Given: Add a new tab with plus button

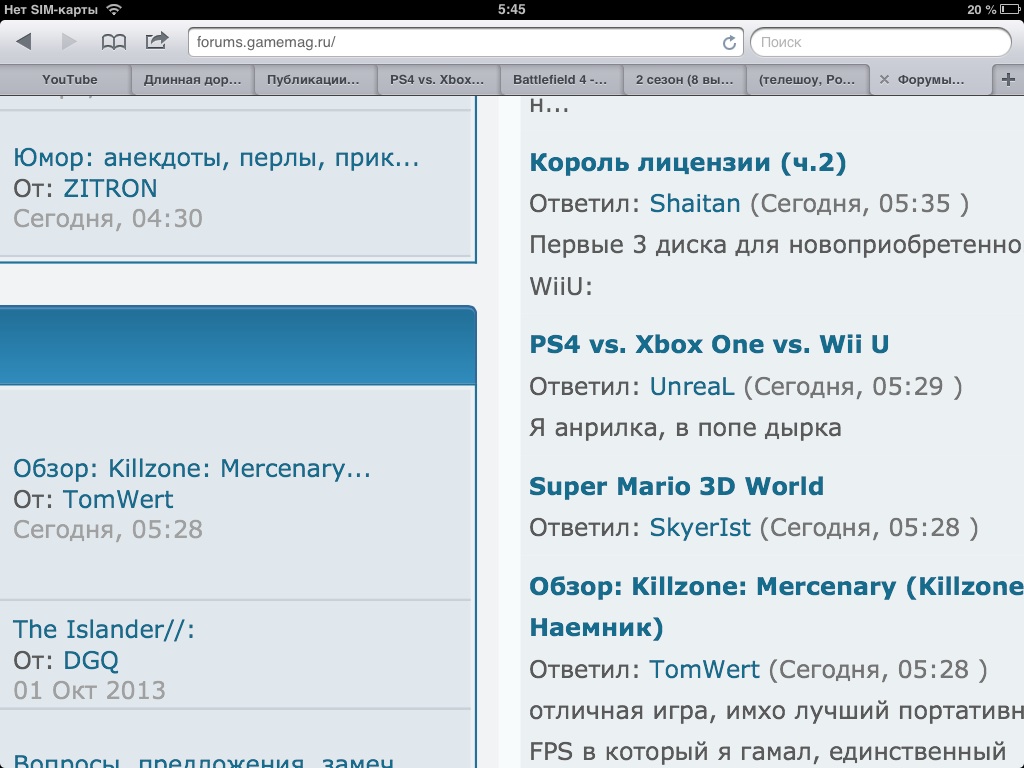Looking at the screenshot, I should 1008,80.
